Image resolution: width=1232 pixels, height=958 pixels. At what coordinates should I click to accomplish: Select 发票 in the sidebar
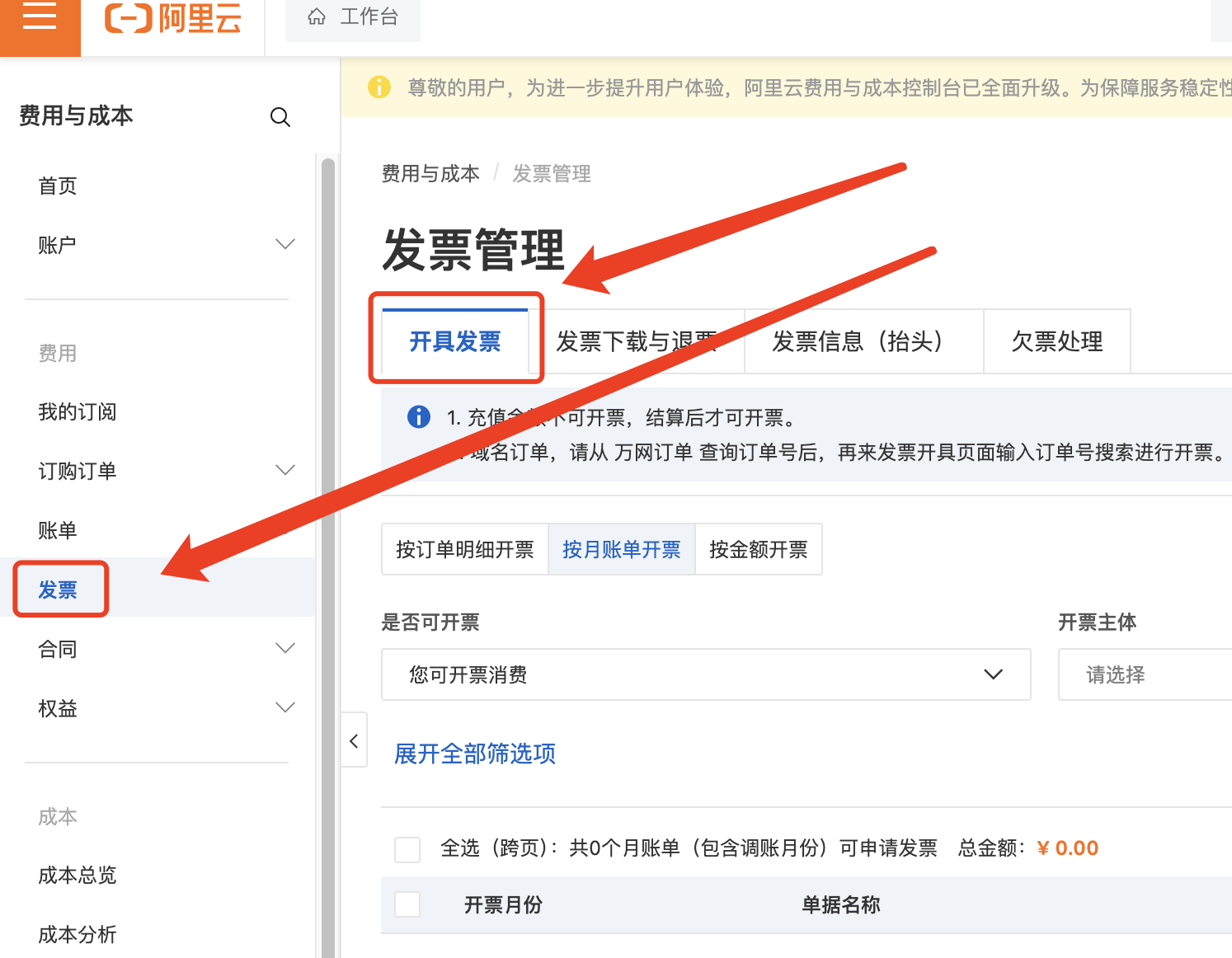pos(58,590)
